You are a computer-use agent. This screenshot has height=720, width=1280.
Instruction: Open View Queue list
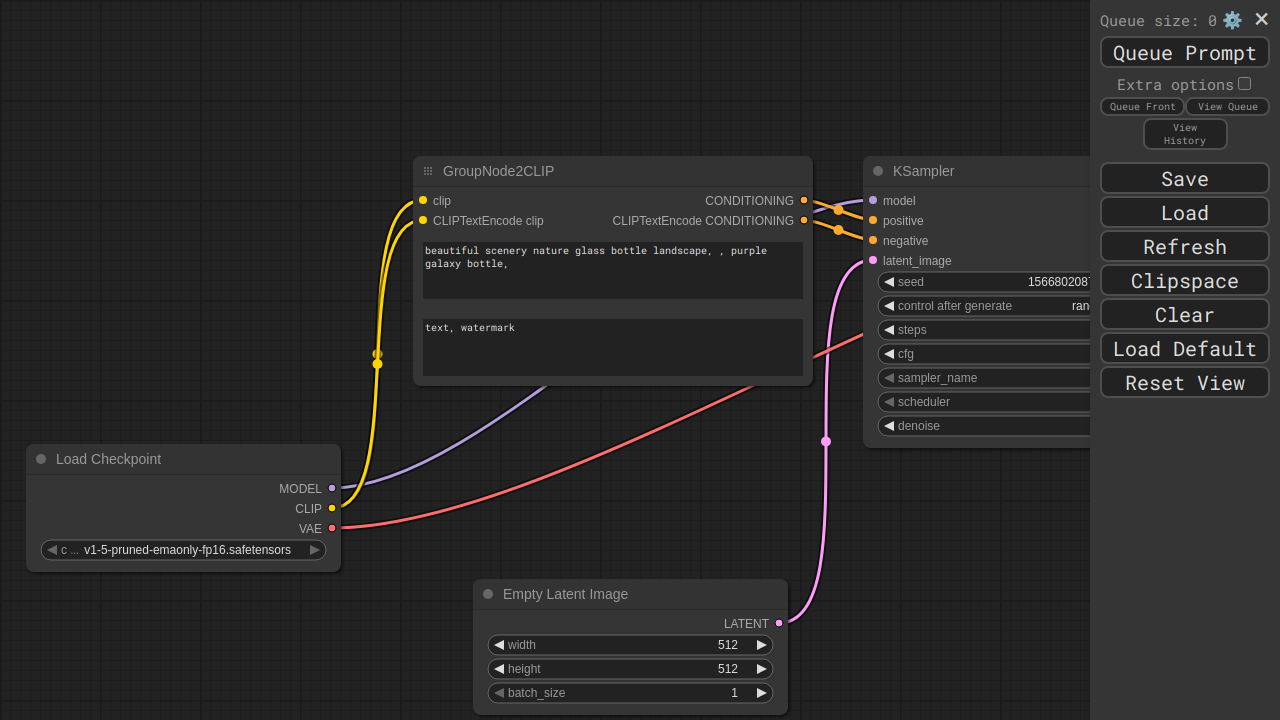point(1227,107)
